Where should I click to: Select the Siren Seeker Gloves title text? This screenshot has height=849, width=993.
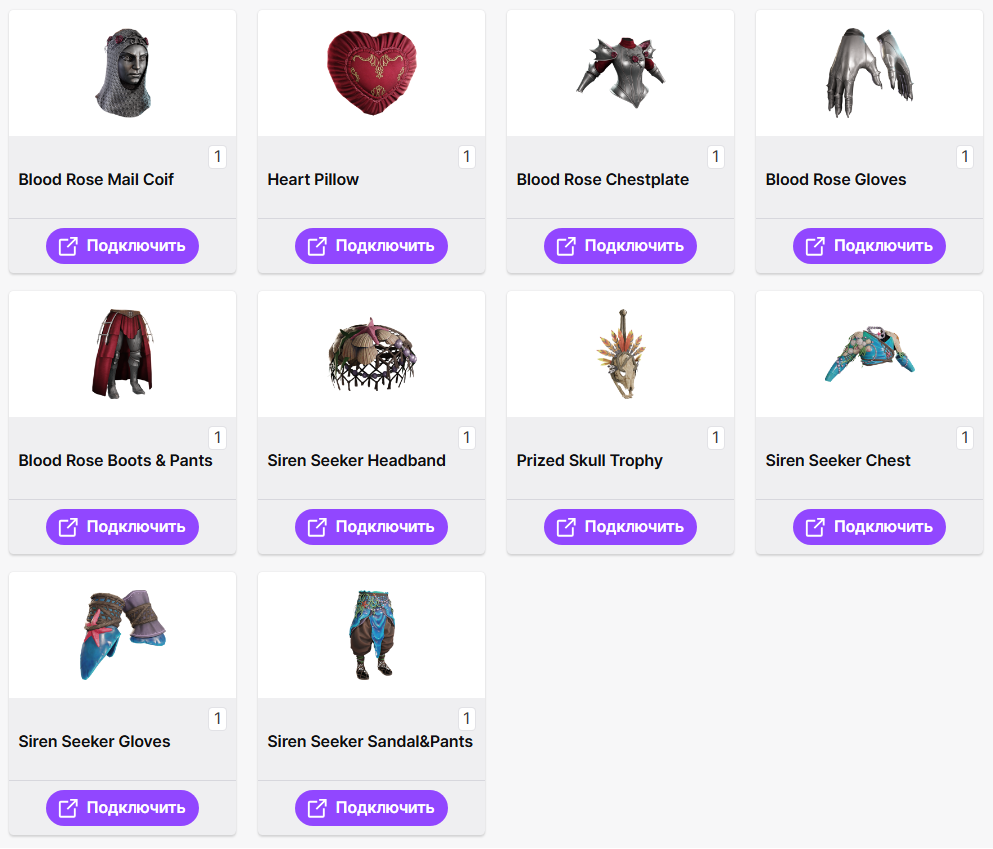point(94,741)
